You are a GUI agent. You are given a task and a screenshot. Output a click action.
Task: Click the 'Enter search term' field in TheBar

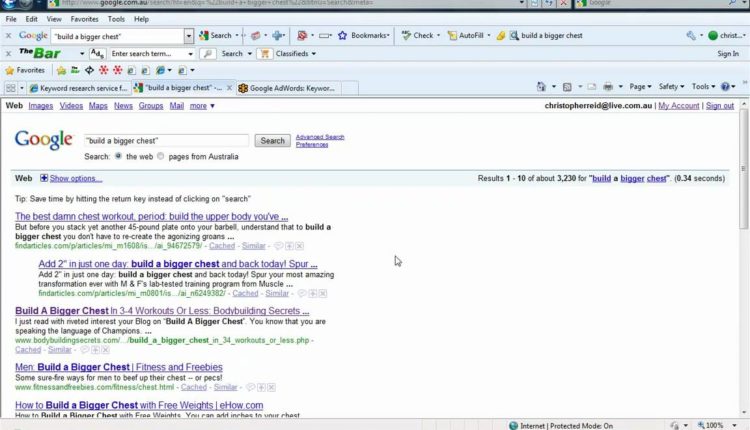click(x=148, y=54)
